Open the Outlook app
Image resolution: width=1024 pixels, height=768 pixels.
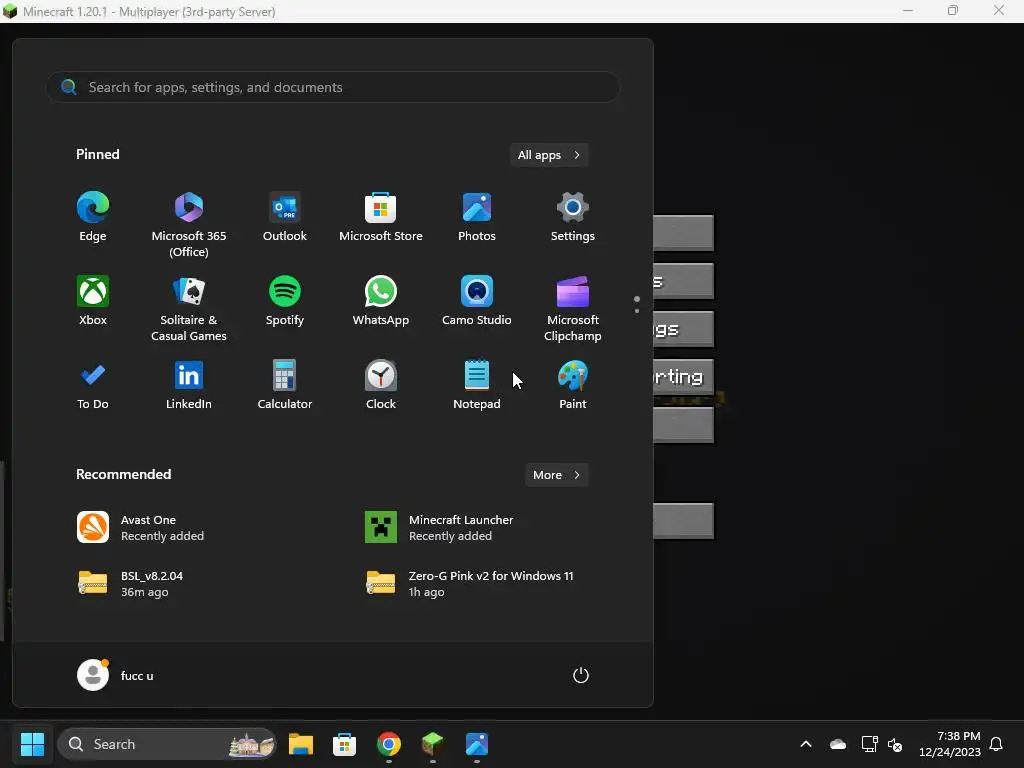[285, 217]
